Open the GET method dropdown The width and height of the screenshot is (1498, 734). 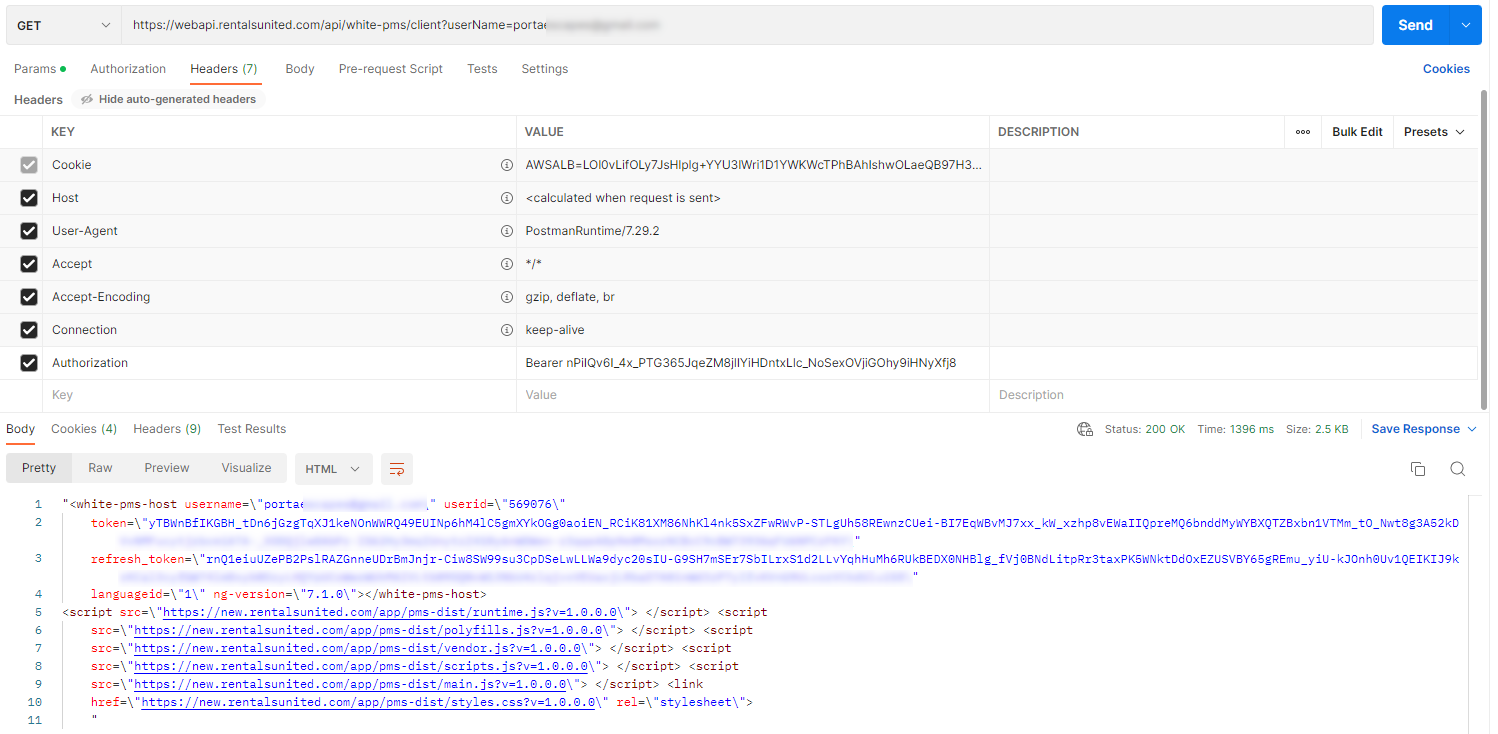pos(64,25)
